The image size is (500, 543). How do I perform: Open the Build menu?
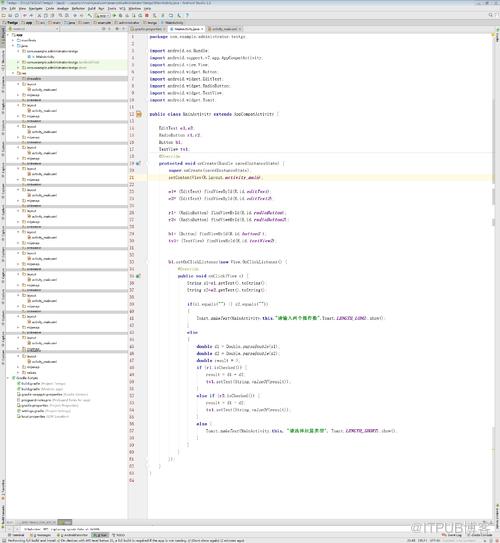(91, 8)
